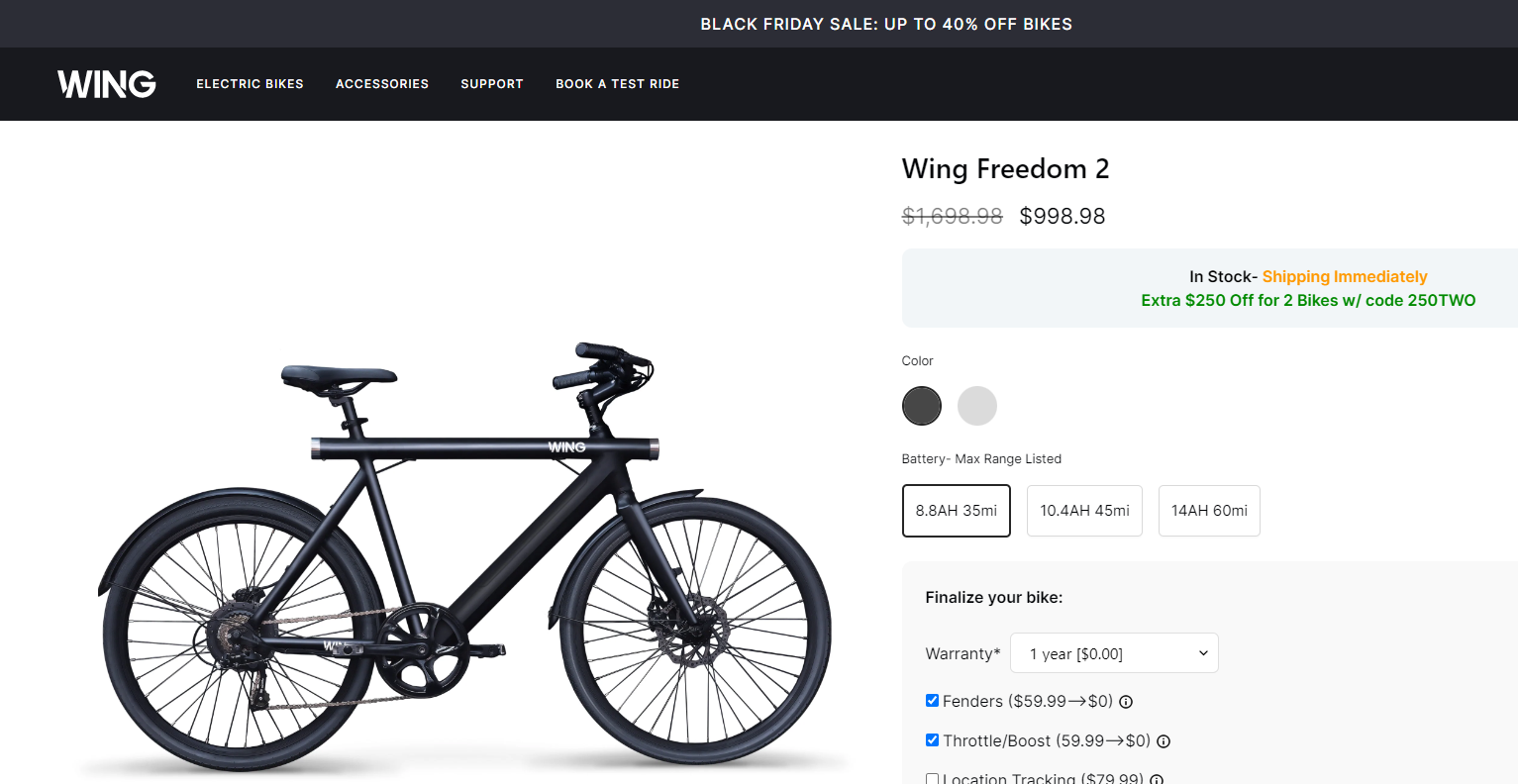Choose the 14AH 60mi battery option

coord(1209,511)
